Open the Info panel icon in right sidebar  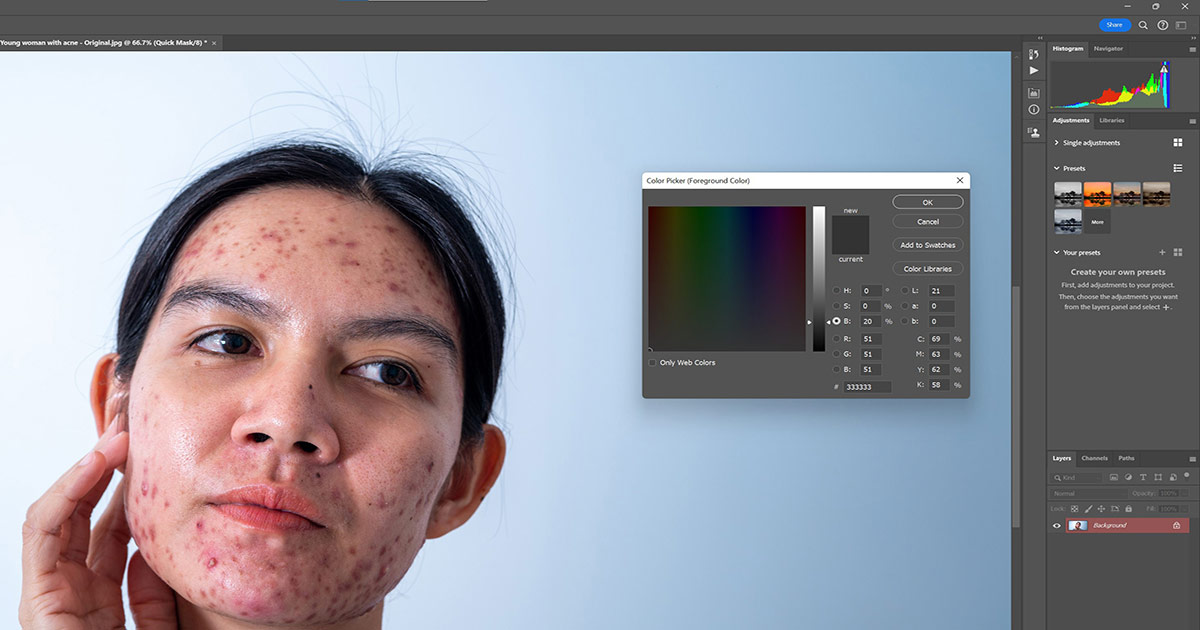[x=1033, y=108]
